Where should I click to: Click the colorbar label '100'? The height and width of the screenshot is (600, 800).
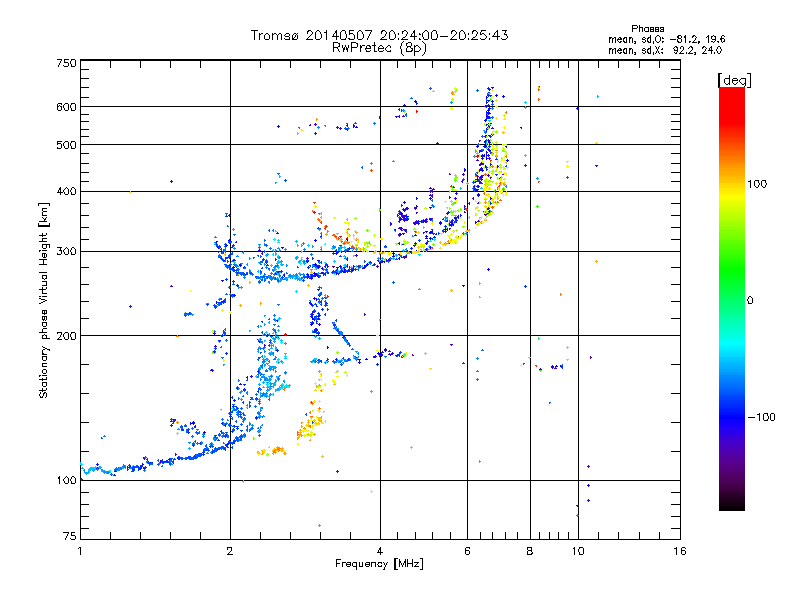757,184
